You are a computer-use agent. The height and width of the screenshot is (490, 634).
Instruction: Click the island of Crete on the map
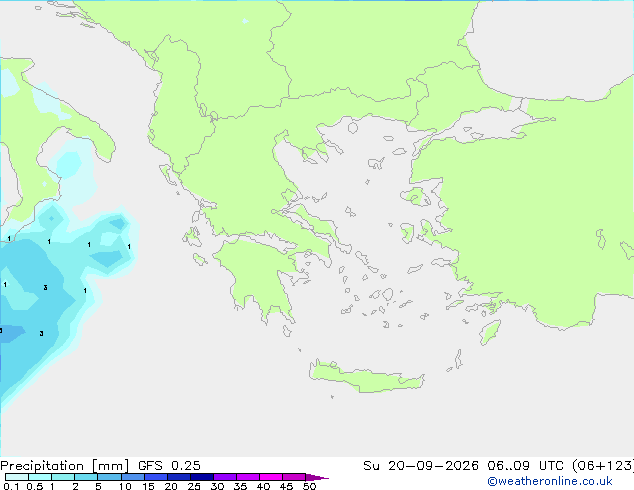[x=366, y=376]
